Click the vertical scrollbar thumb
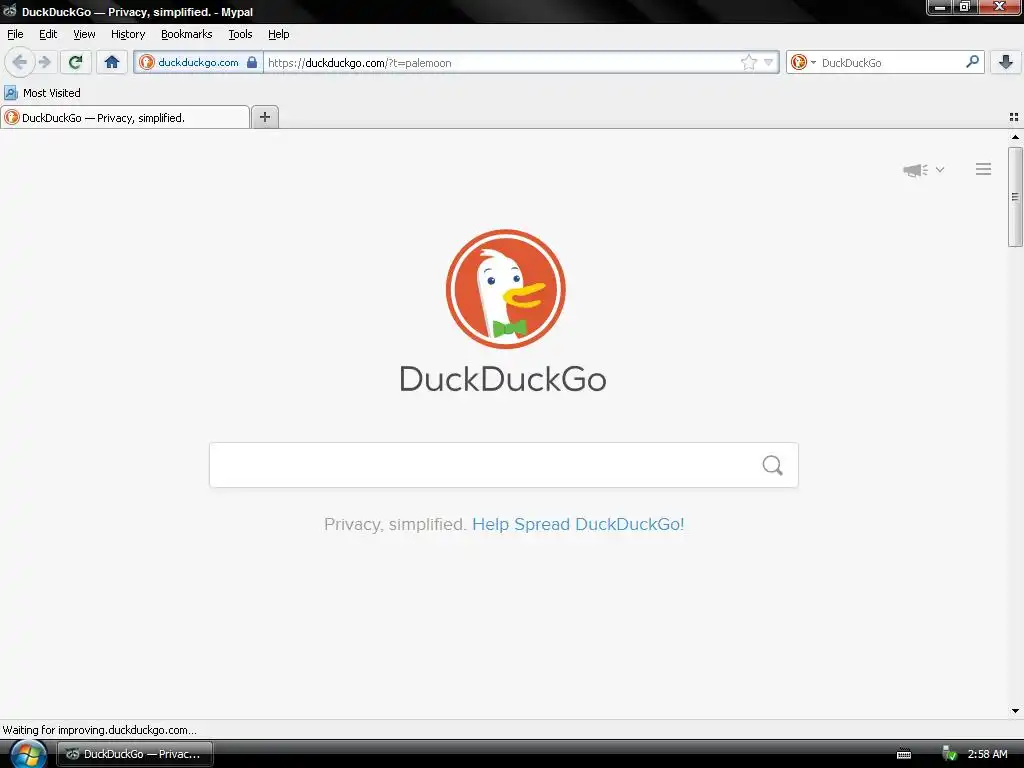 click(1015, 197)
